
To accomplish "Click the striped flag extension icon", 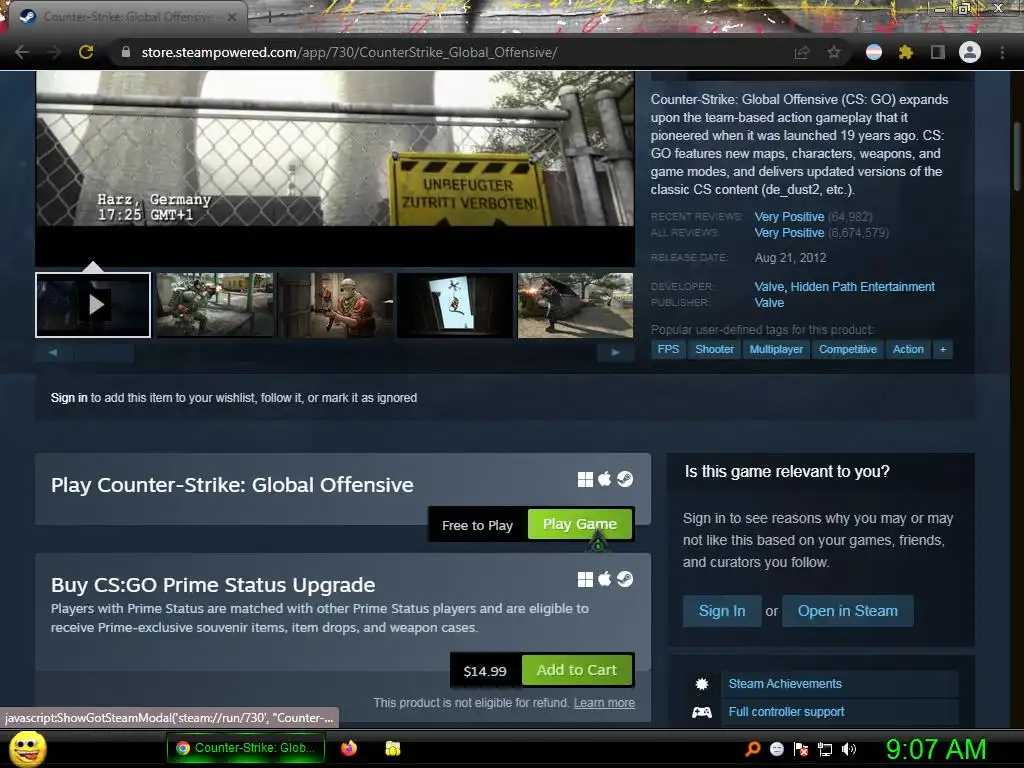I will [874, 52].
